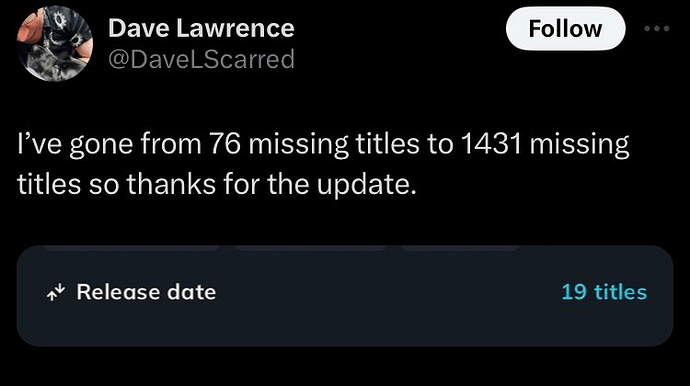
Task: Click the word thanks in the tweet
Action: click(x=172, y=184)
